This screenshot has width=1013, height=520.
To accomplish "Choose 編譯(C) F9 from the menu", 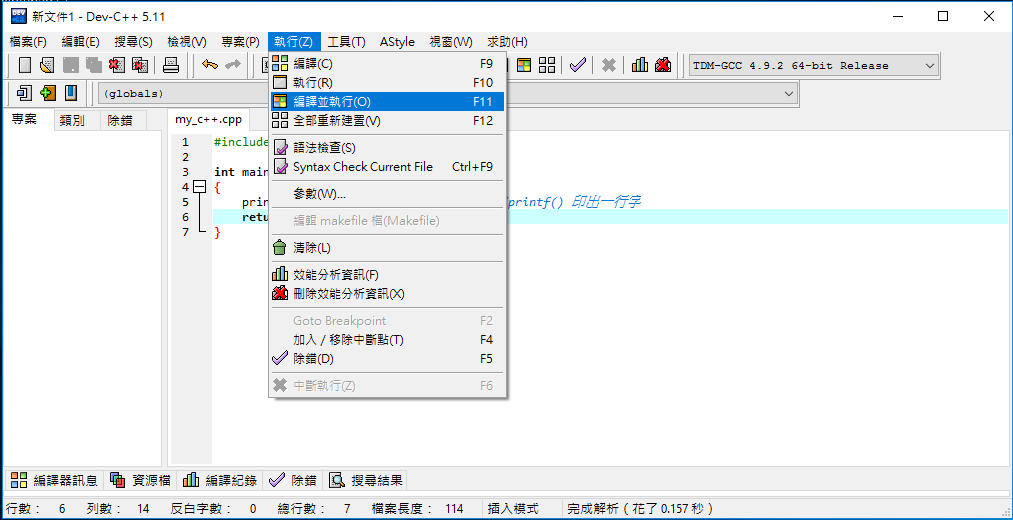I will 388,64.
